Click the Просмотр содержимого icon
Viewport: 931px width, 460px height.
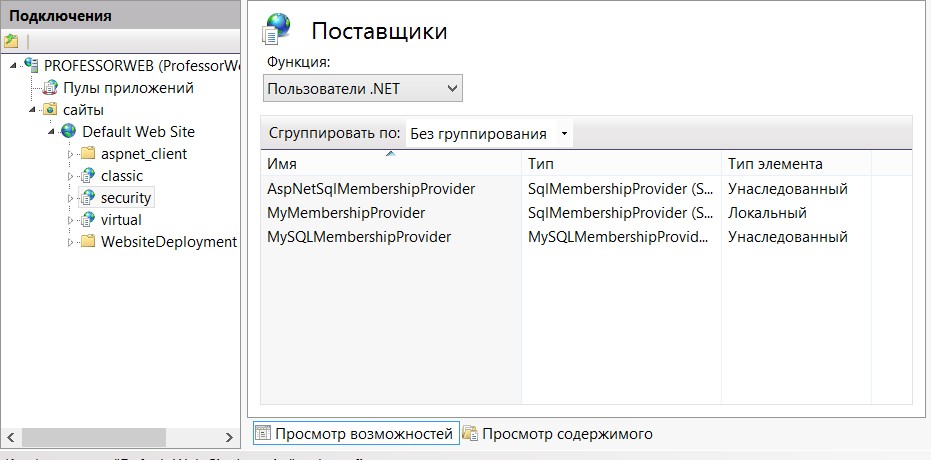tap(470, 434)
